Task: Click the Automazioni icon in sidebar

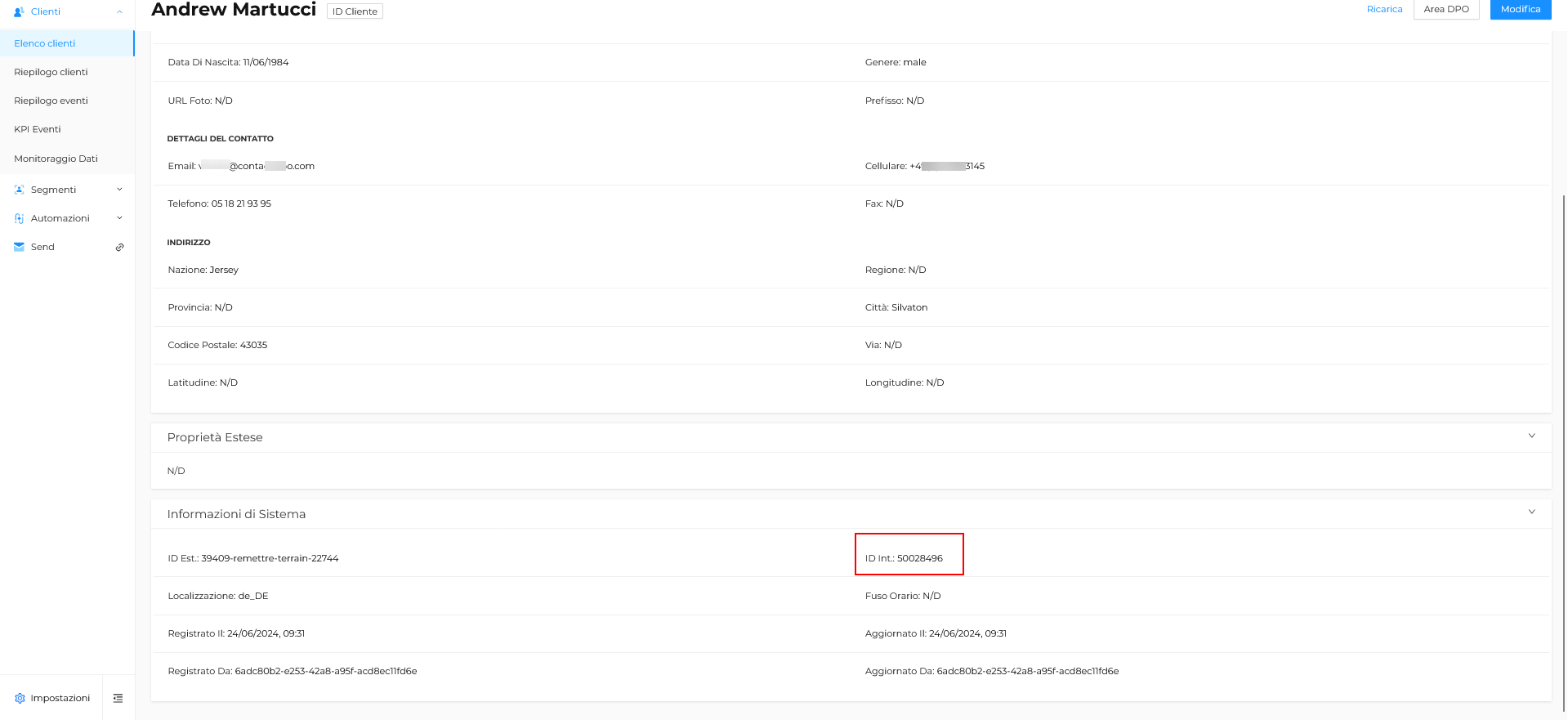Action: (x=20, y=218)
